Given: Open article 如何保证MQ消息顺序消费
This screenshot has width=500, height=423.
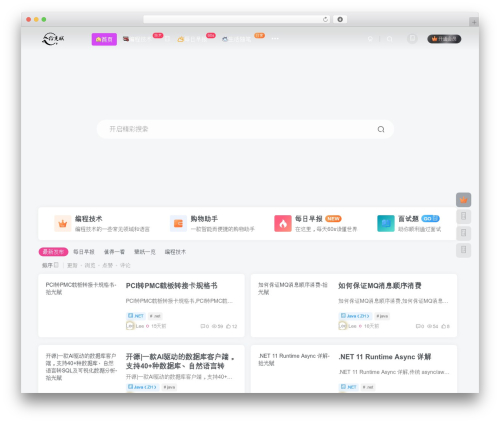Looking at the screenshot, I should coord(380,286).
